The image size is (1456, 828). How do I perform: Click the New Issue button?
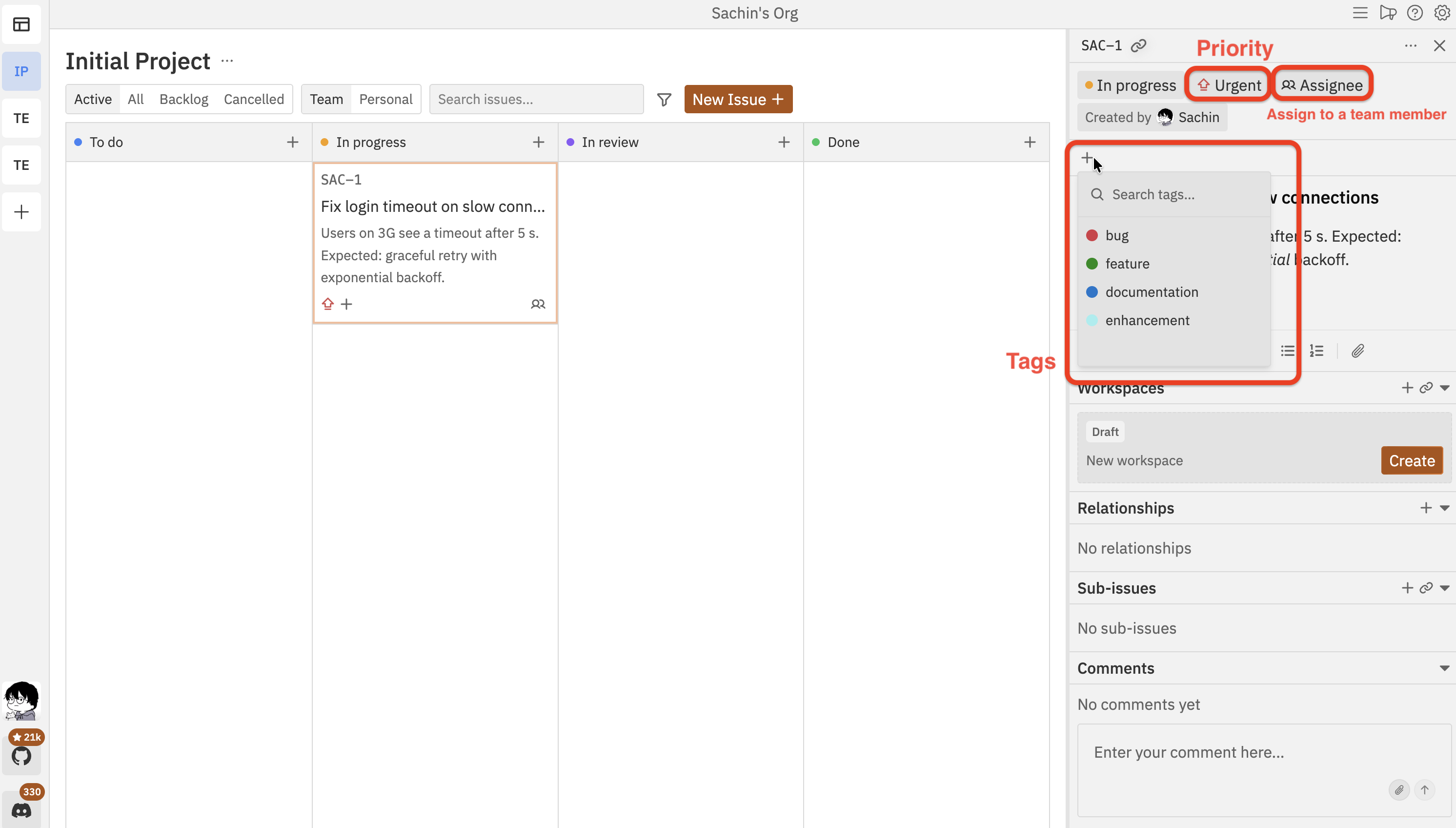(x=738, y=99)
